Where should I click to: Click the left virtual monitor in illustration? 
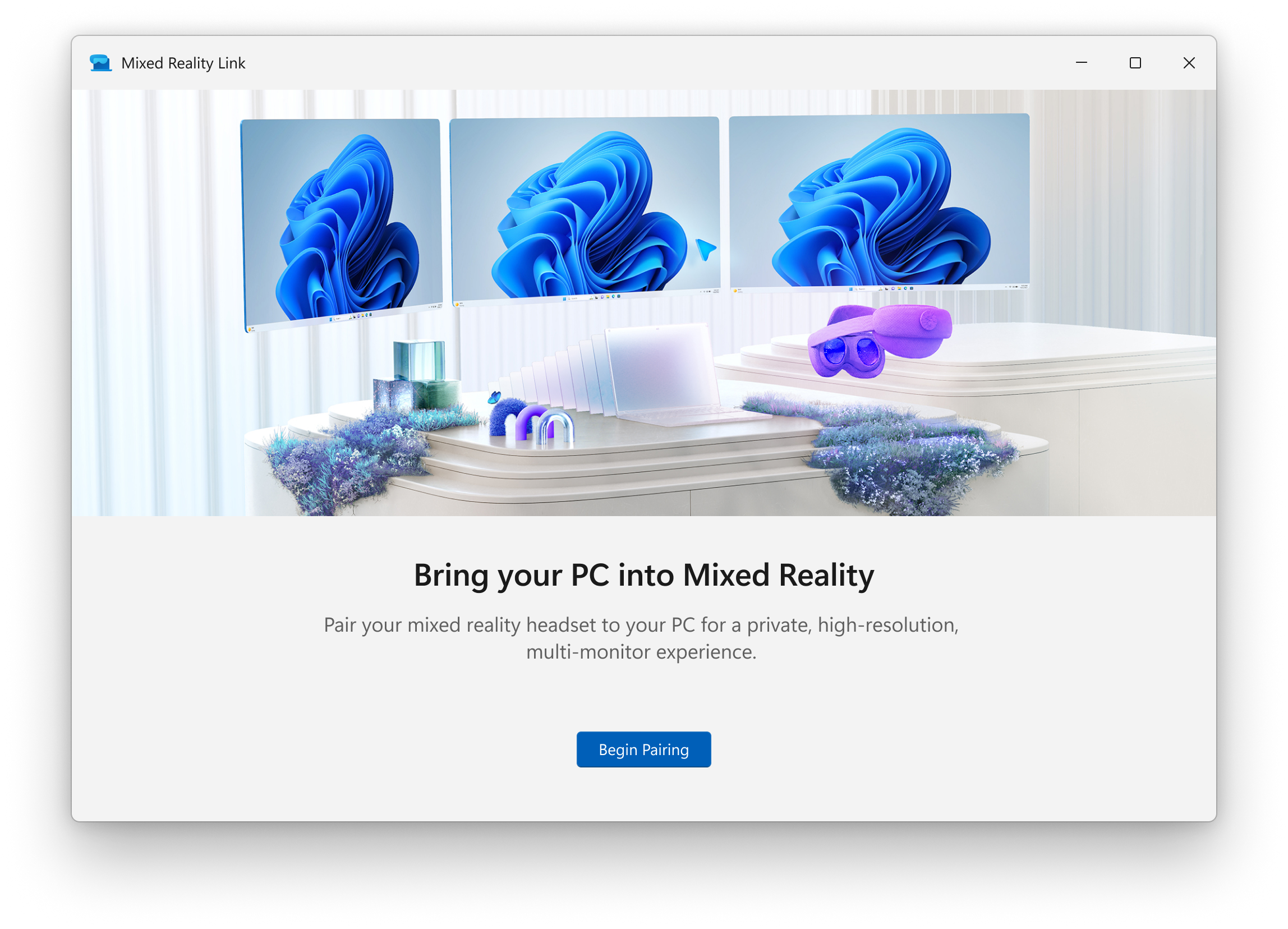click(342, 224)
